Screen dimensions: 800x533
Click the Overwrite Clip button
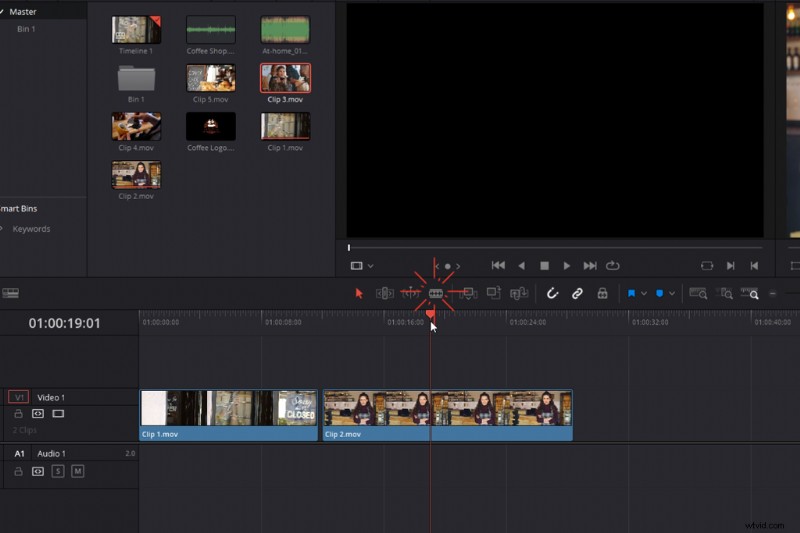pos(493,293)
